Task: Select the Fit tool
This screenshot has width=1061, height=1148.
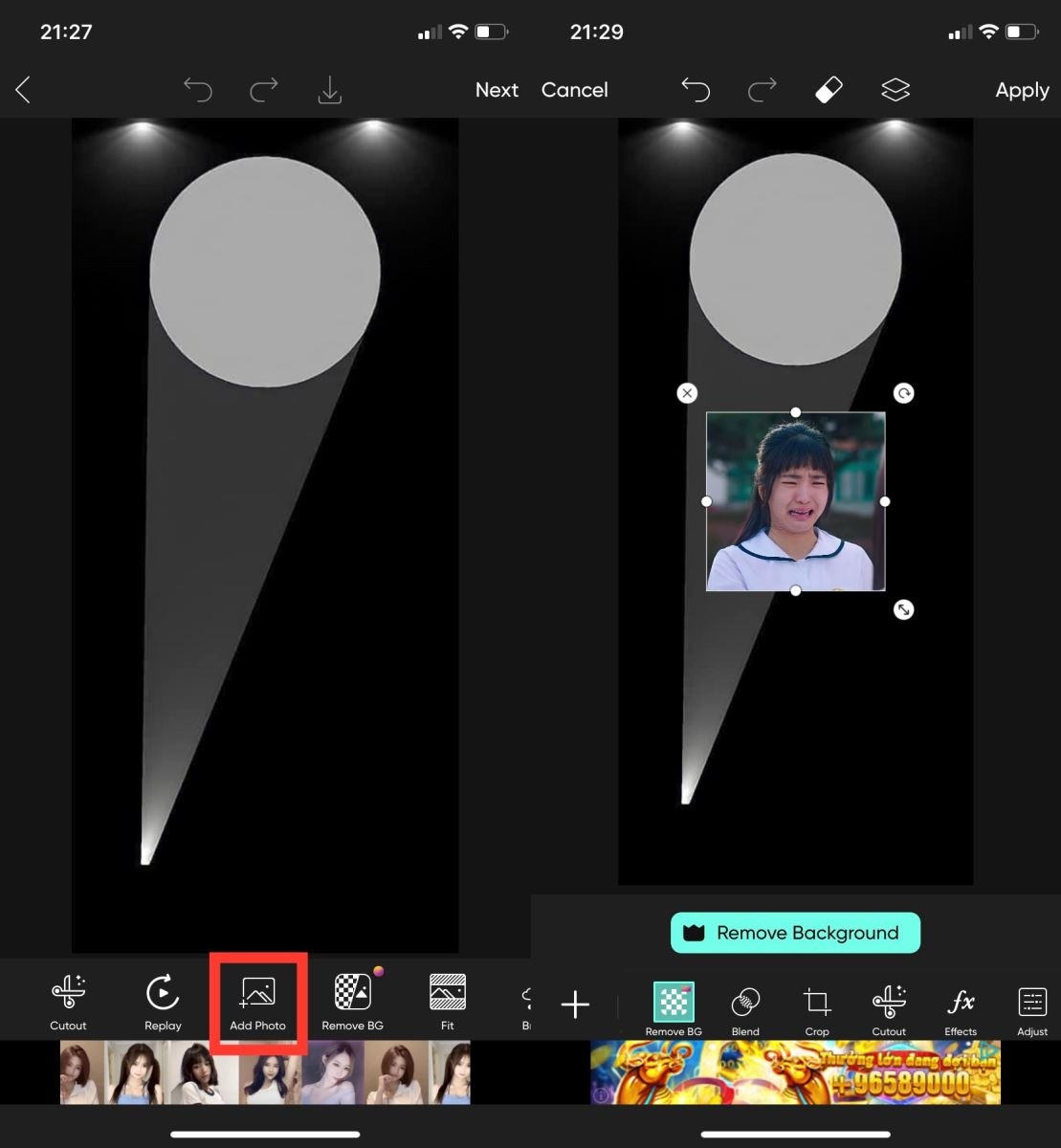Action: (448, 1002)
